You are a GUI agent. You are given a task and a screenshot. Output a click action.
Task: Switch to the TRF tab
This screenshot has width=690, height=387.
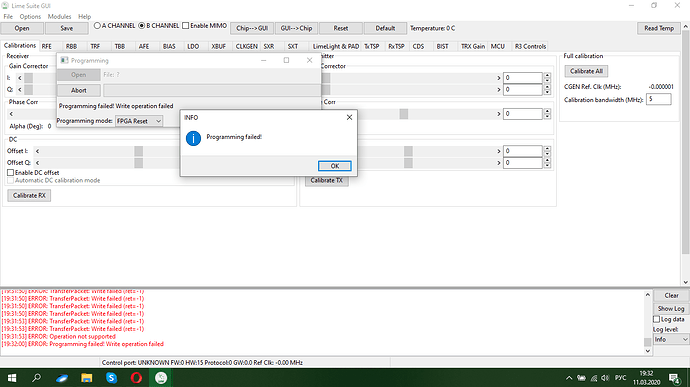(x=95, y=46)
